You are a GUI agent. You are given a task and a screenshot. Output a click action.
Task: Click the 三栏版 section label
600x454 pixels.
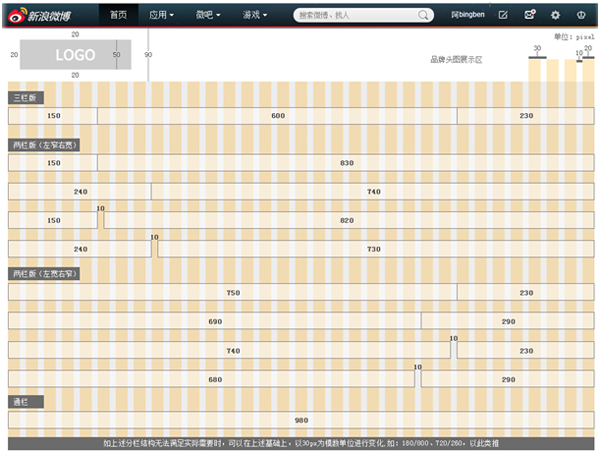pyautogui.click(x=26, y=98)
